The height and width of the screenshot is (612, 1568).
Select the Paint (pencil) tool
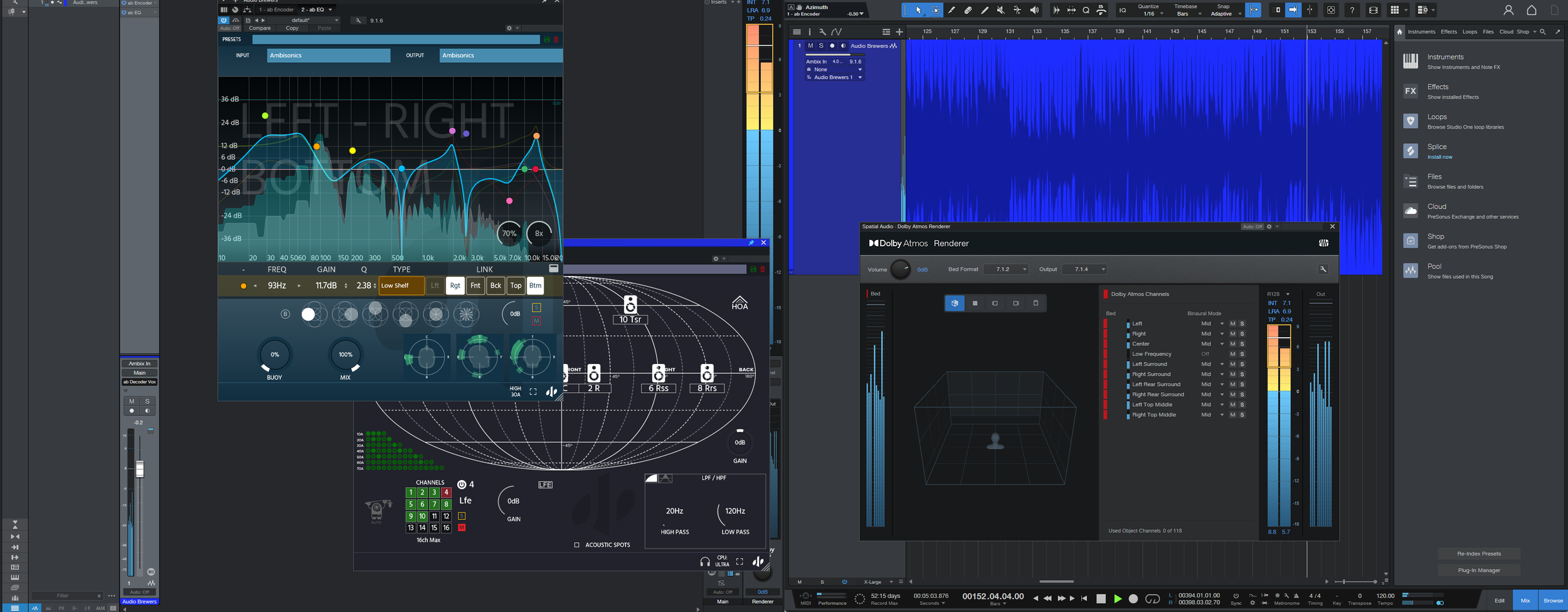pos(984,10)
